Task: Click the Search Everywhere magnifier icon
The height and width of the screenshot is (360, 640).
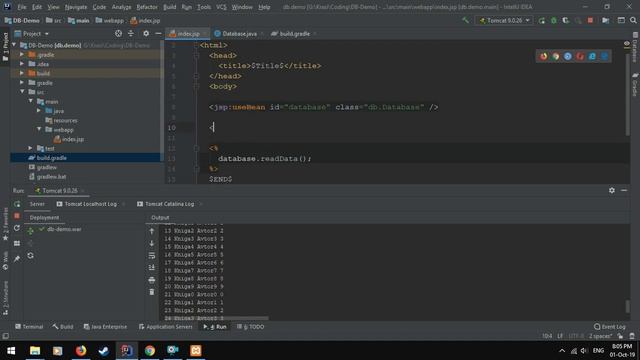Action: click(x=633, y=20)
